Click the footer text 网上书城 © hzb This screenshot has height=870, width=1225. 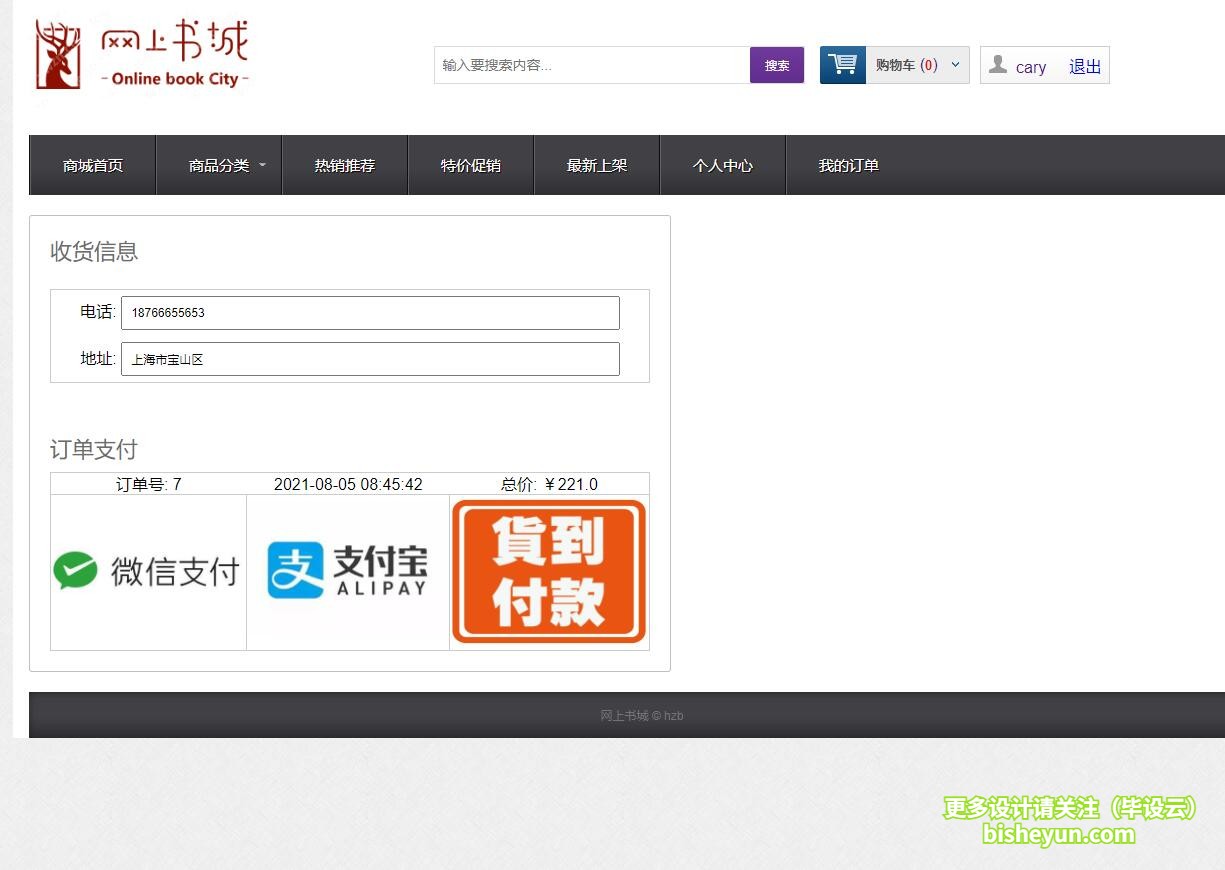click(642, 715)
